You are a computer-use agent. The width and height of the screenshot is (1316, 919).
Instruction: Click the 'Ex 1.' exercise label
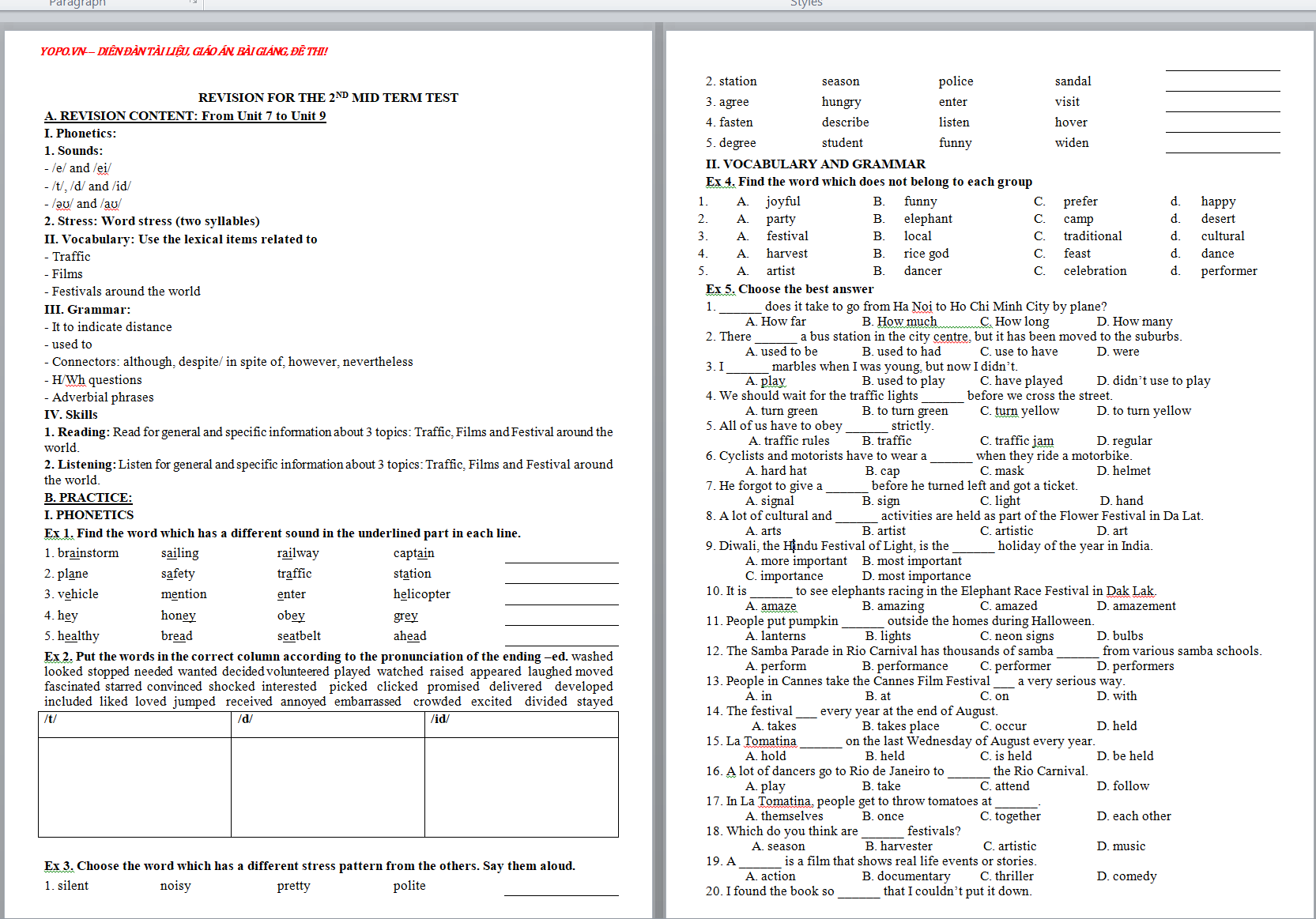click(x=58, y=533)
